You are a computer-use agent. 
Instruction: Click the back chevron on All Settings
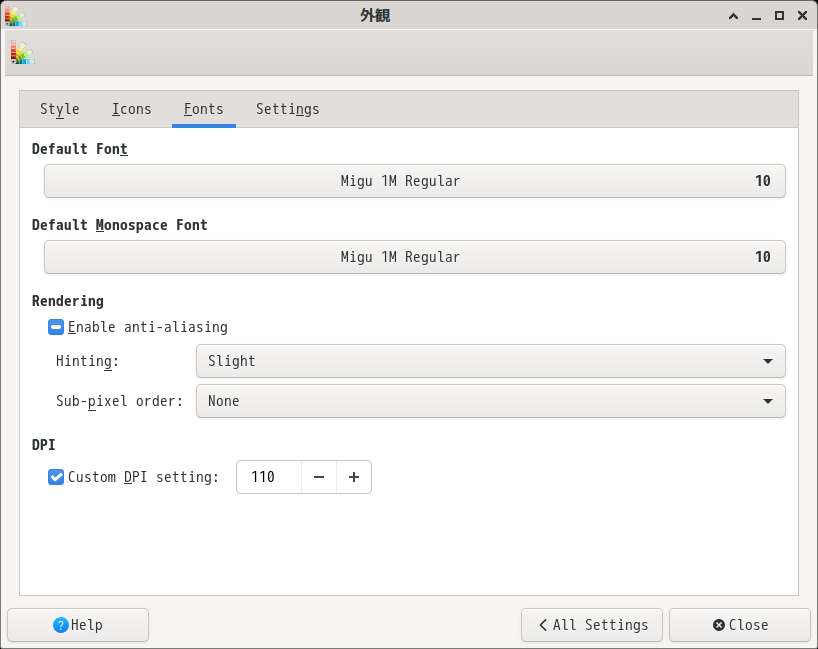pos(543,625)
